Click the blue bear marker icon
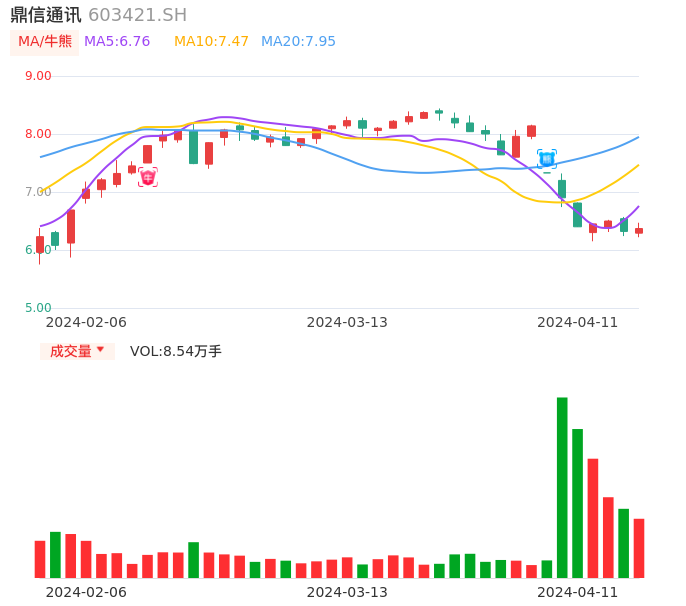This screenshot has height=606, width=686. click(547, 159)
